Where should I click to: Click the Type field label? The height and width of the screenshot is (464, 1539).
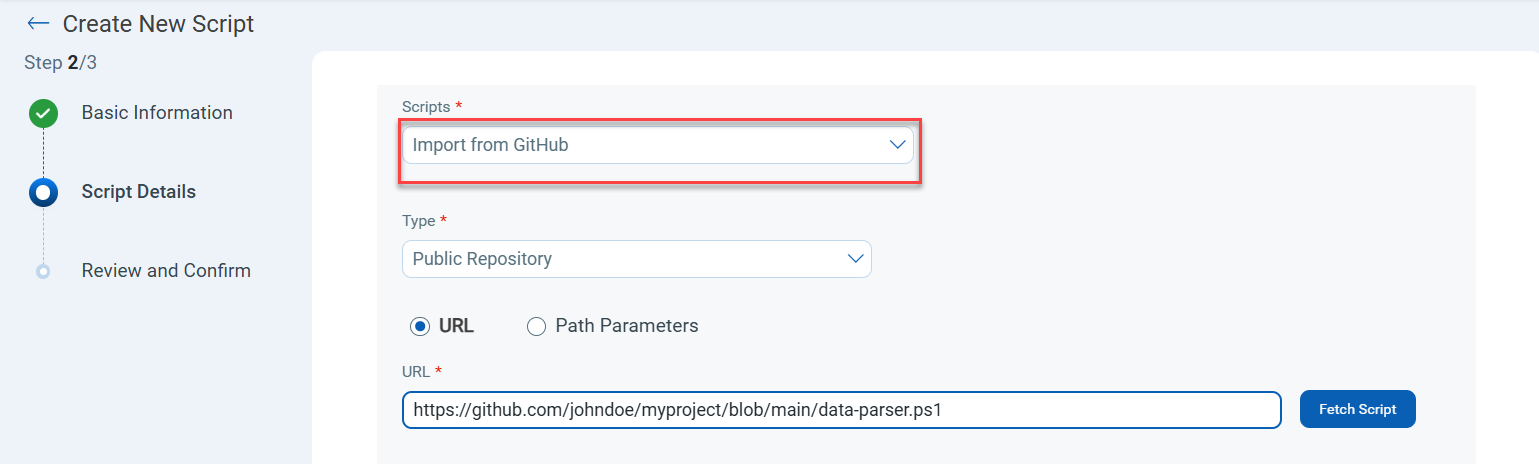(x=420, y=220)
